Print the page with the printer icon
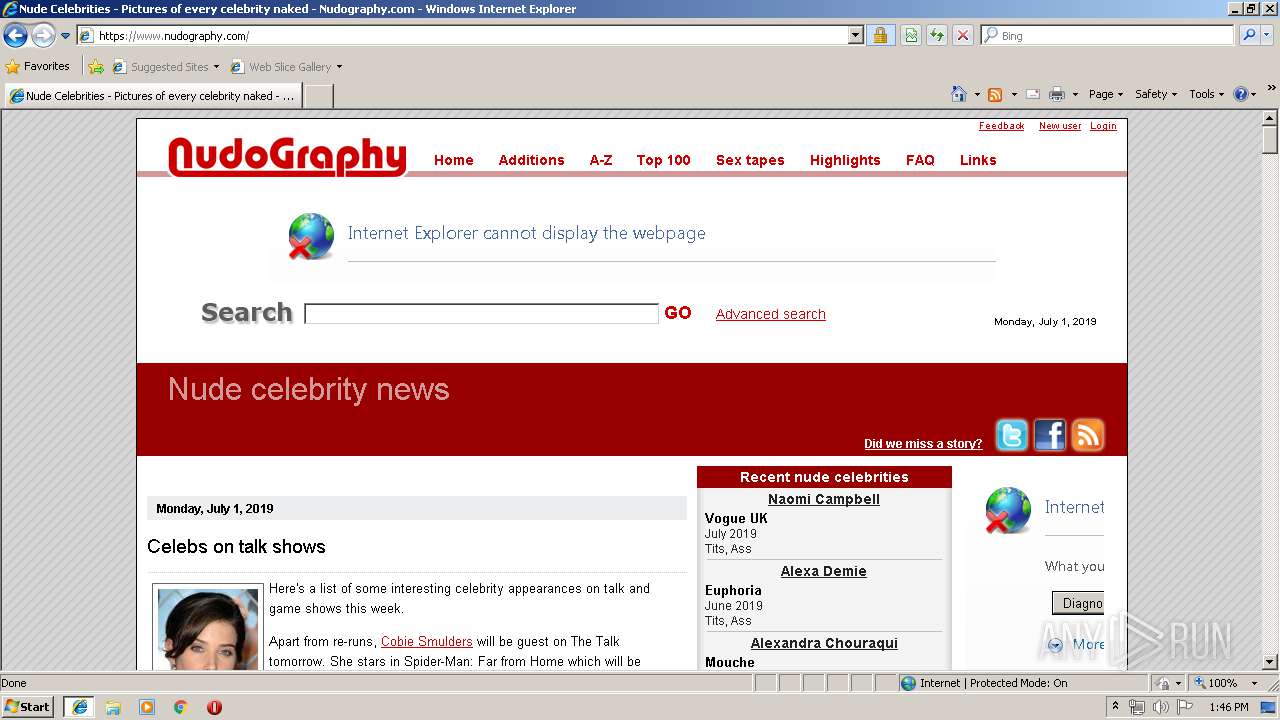The width and height of the screenshot is (1280, 720). pos(1057,94)
